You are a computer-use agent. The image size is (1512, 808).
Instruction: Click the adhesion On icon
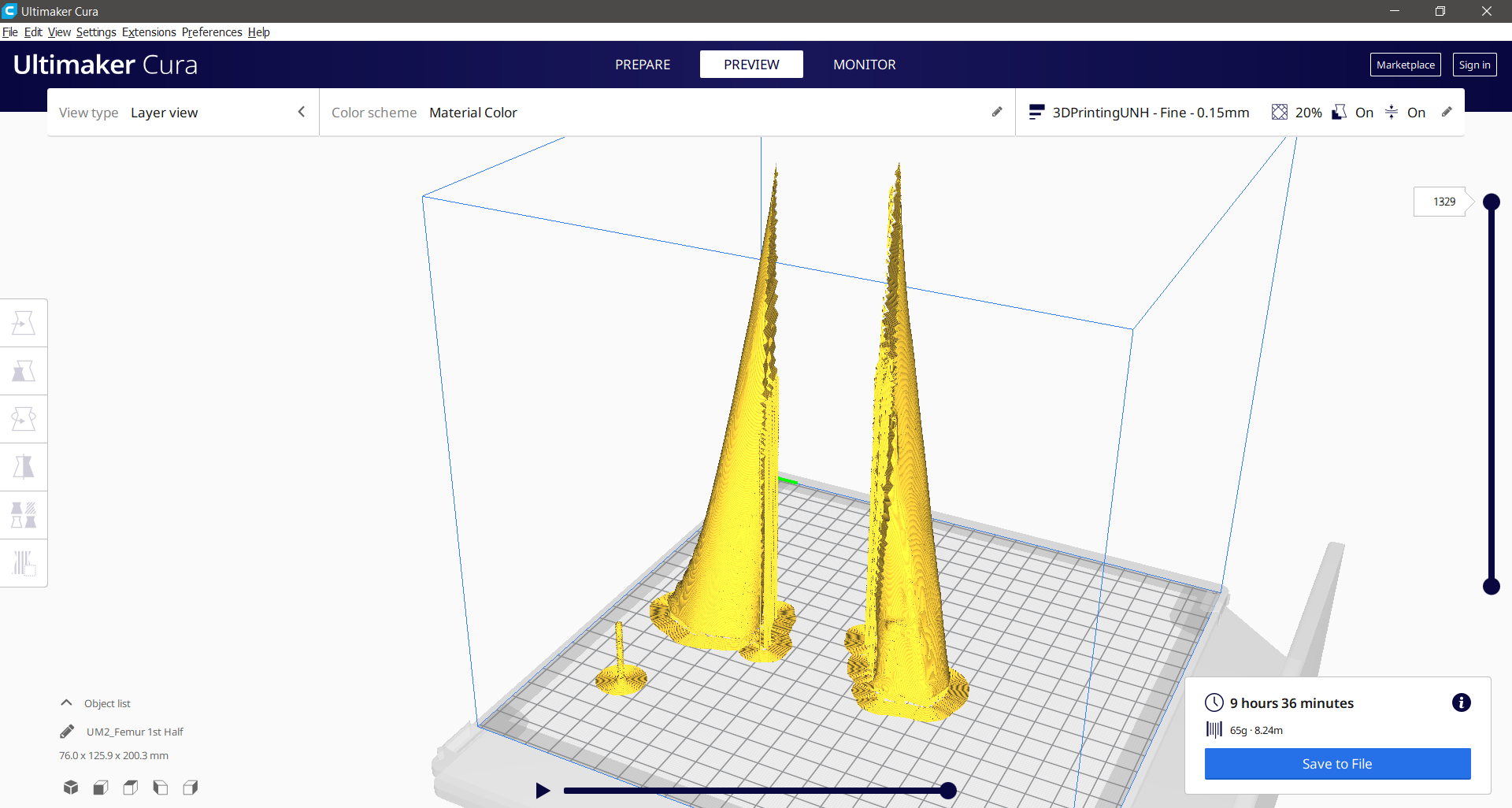pyautogui.click(x=1392, y=112)
